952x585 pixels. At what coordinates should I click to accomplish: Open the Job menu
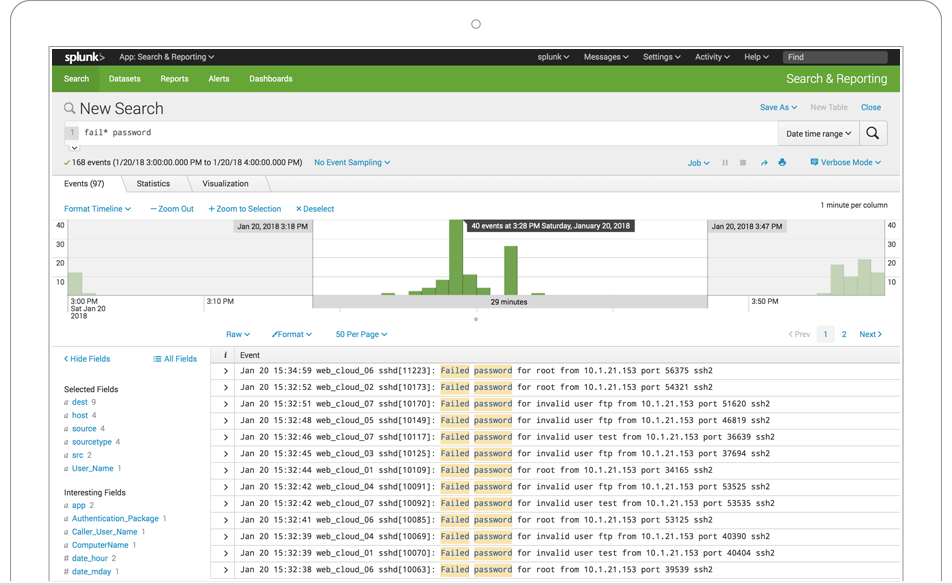coord(698,163)
